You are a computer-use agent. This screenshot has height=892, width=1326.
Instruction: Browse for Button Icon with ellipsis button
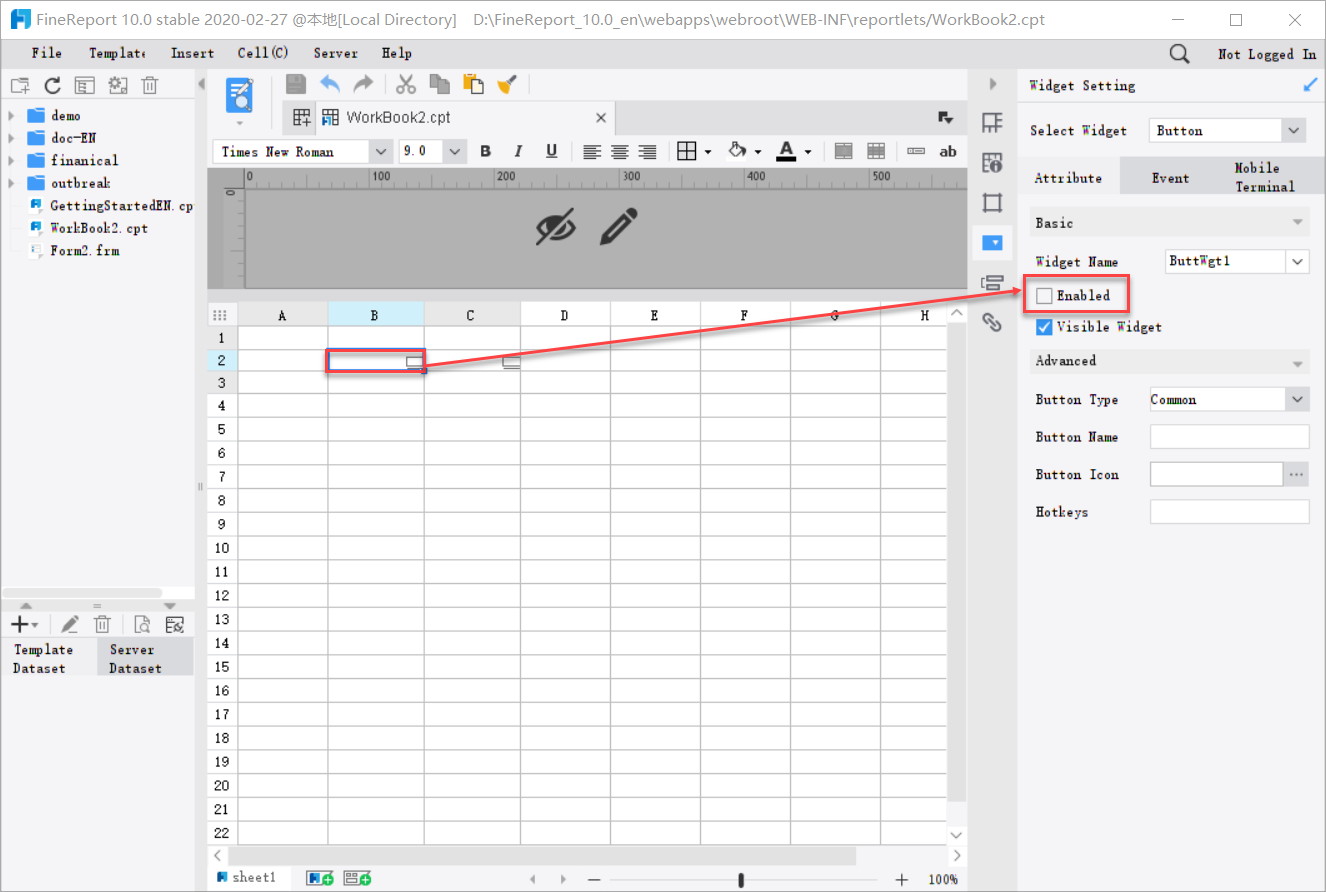(x=1297, y=474)
